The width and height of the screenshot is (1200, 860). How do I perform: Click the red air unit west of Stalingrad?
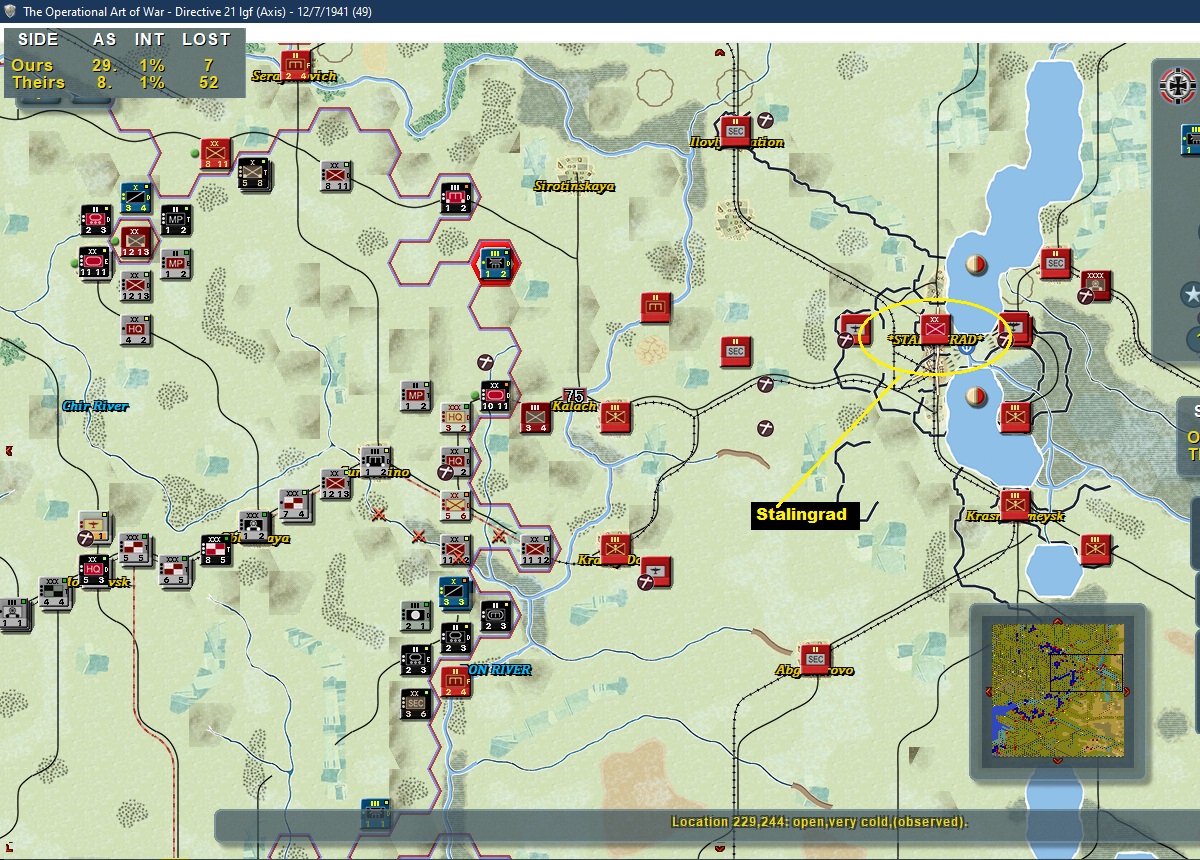coord(856,328)
